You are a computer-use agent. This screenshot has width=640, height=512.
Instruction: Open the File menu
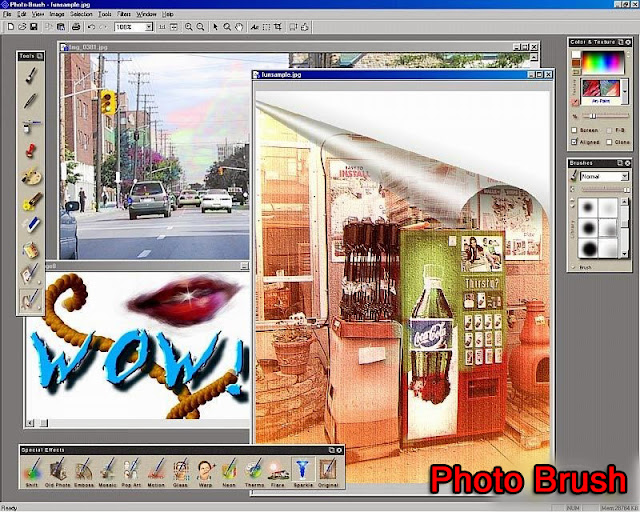click(7, 14)
